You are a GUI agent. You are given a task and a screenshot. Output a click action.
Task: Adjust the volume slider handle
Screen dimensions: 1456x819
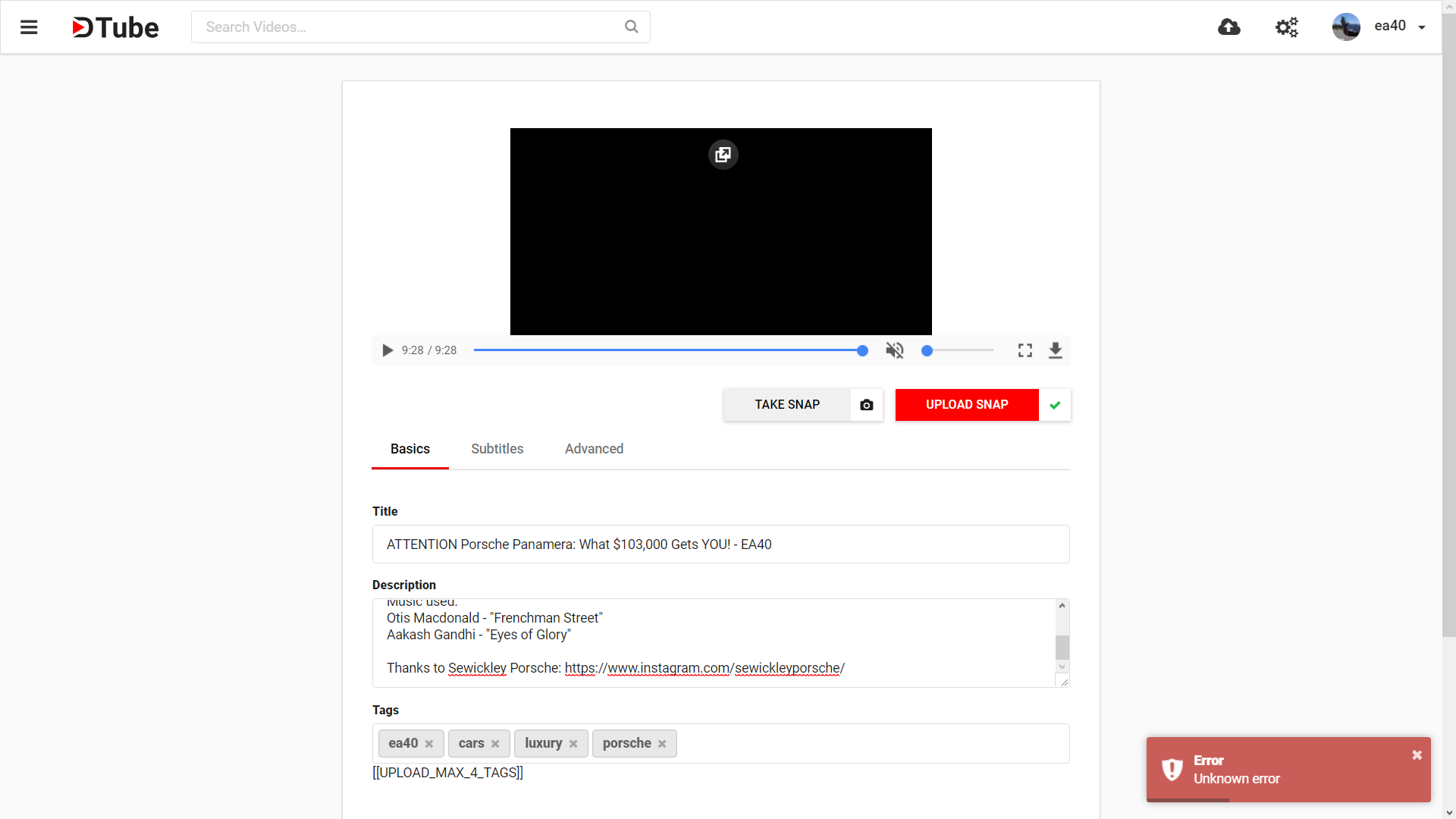pos(927,350)
